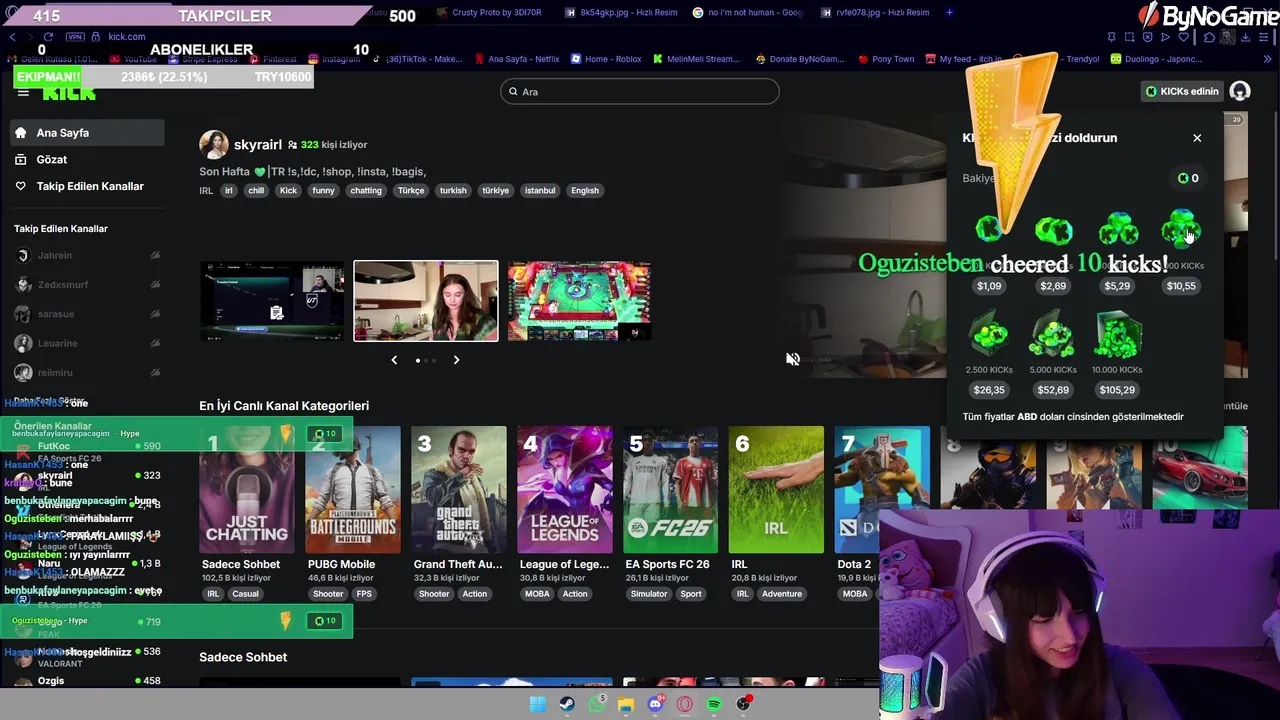Open Jahrein in followed channels list
Image resolution: width=1280 pixels, height=720 pixels.
88,256
